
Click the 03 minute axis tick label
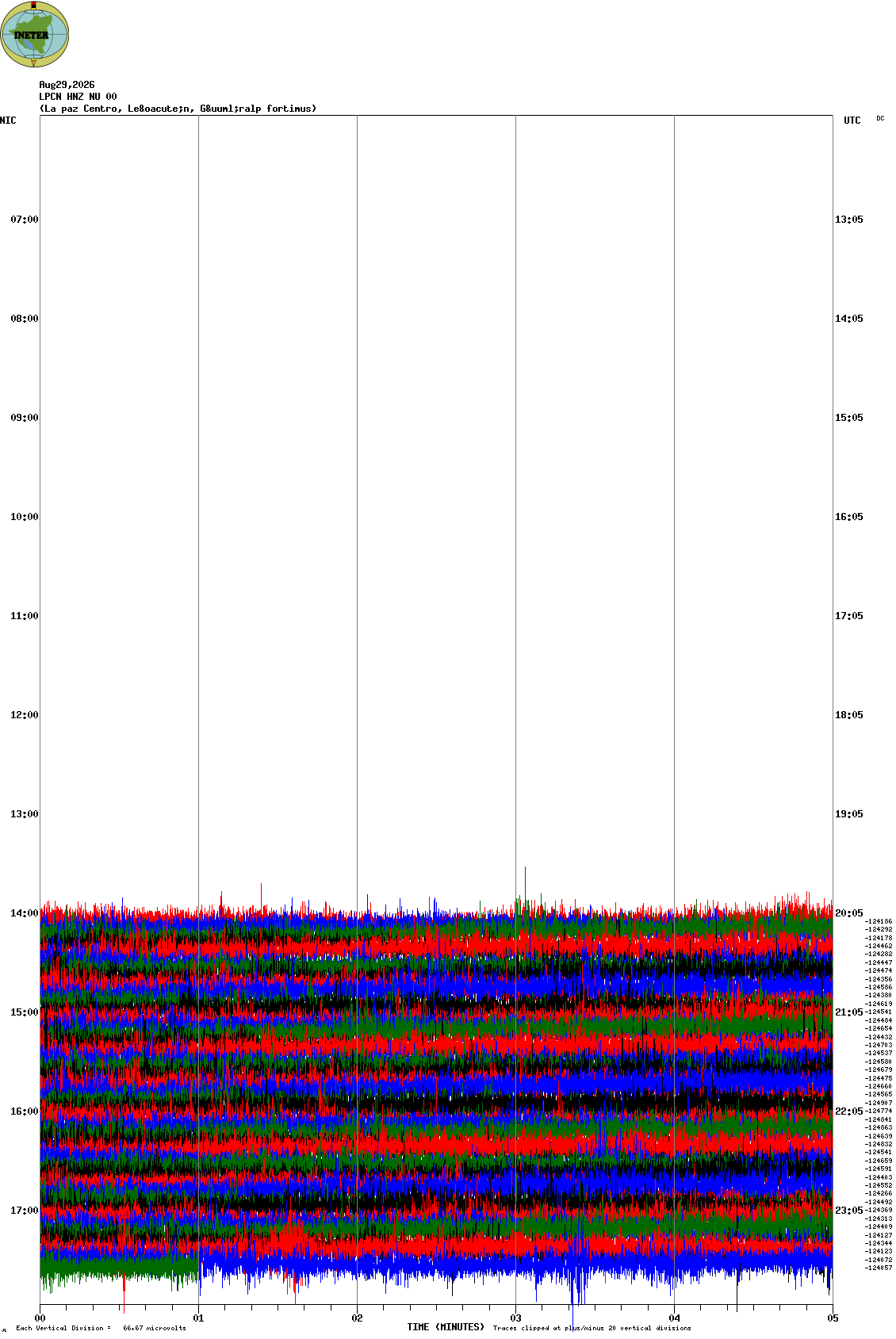pos(516,1318)
